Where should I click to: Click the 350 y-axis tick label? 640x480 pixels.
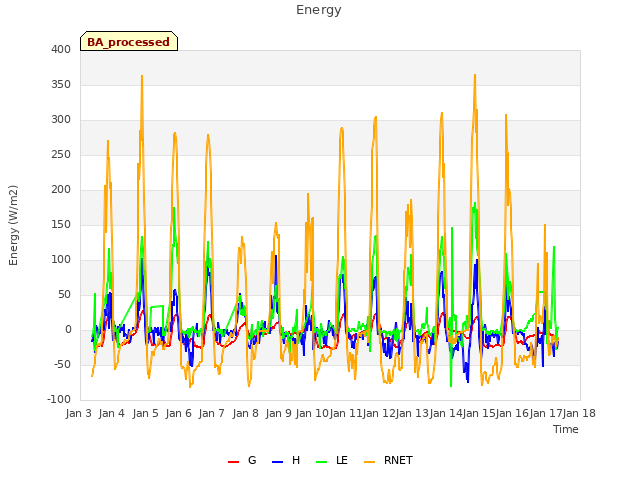[61, 84]
